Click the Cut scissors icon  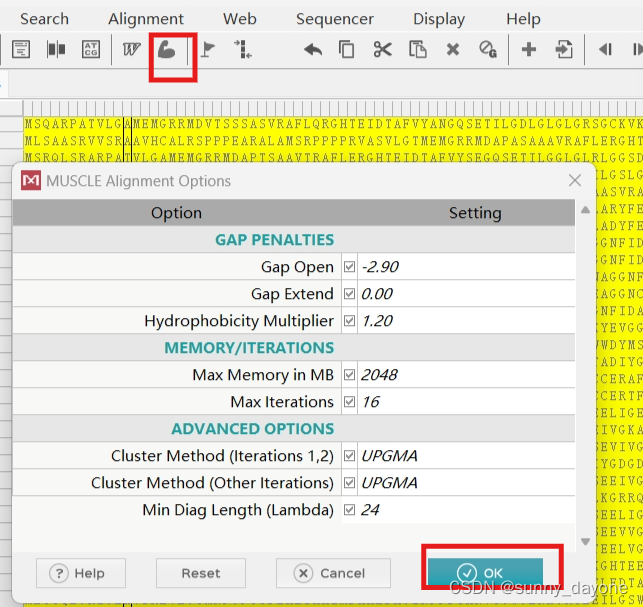[x=383, y=50]
